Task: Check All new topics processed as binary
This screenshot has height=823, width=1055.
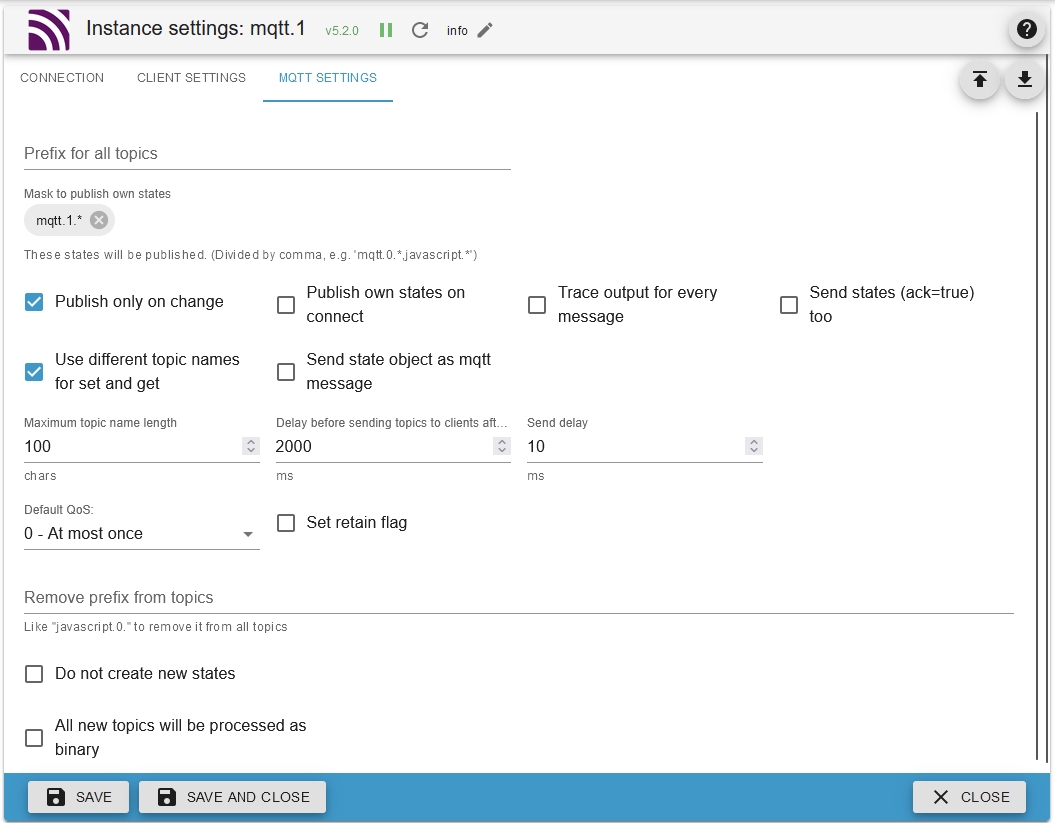Action: coord(34,738)
